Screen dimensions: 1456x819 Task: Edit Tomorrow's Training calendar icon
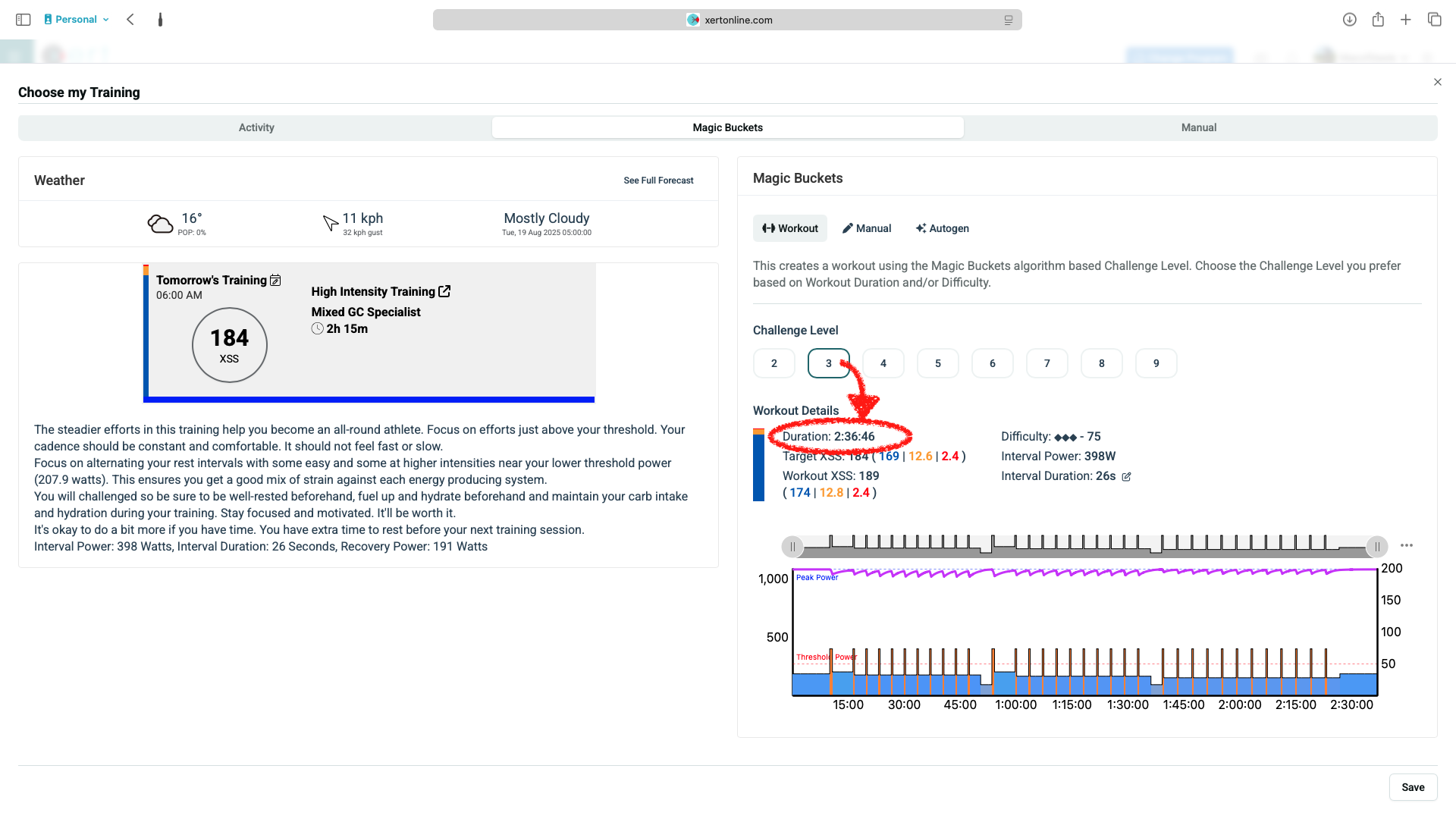[x=276, y=281]
